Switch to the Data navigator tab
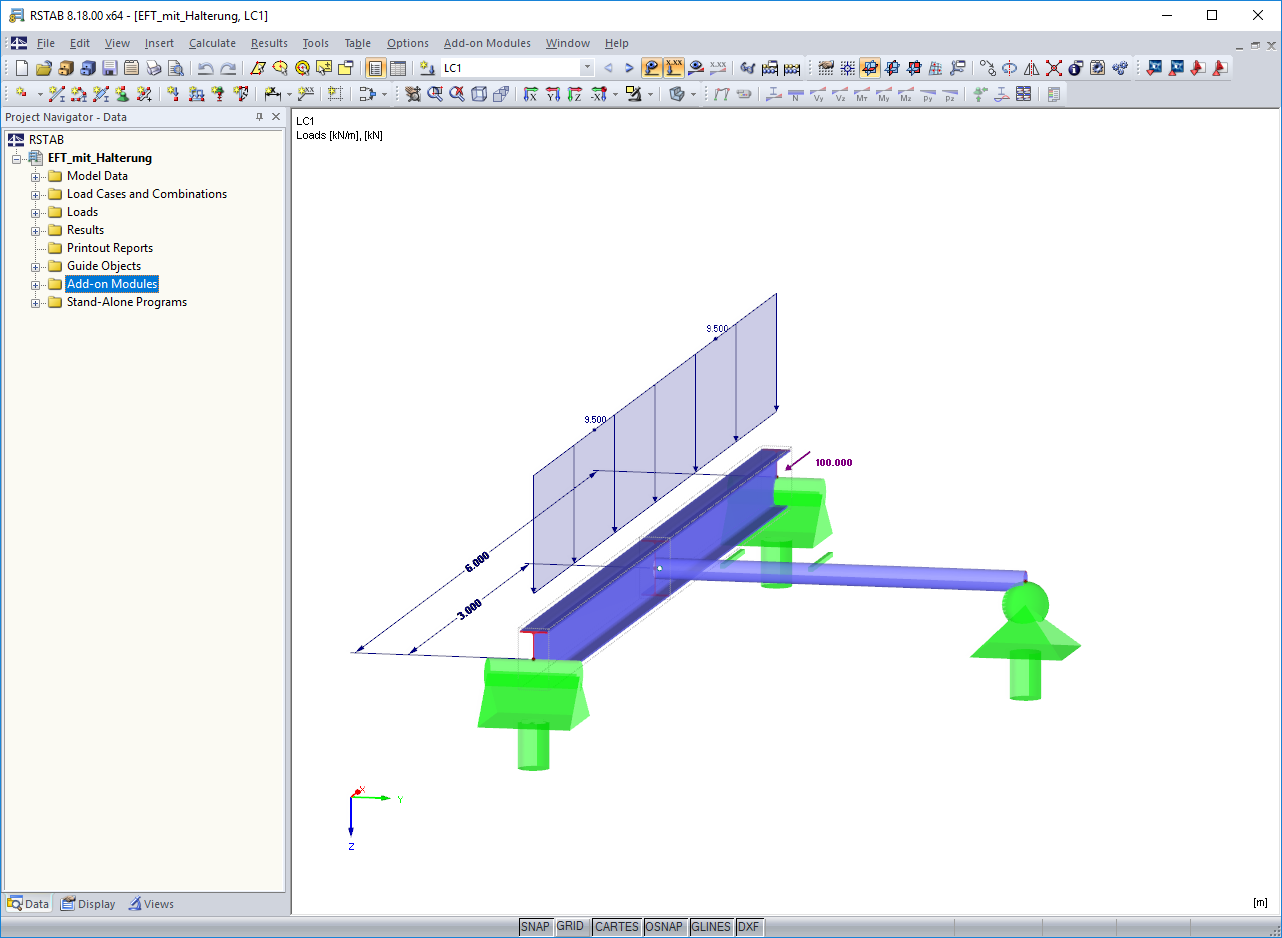This screenshot has height=938, width=1282. (x=28, y=904)
